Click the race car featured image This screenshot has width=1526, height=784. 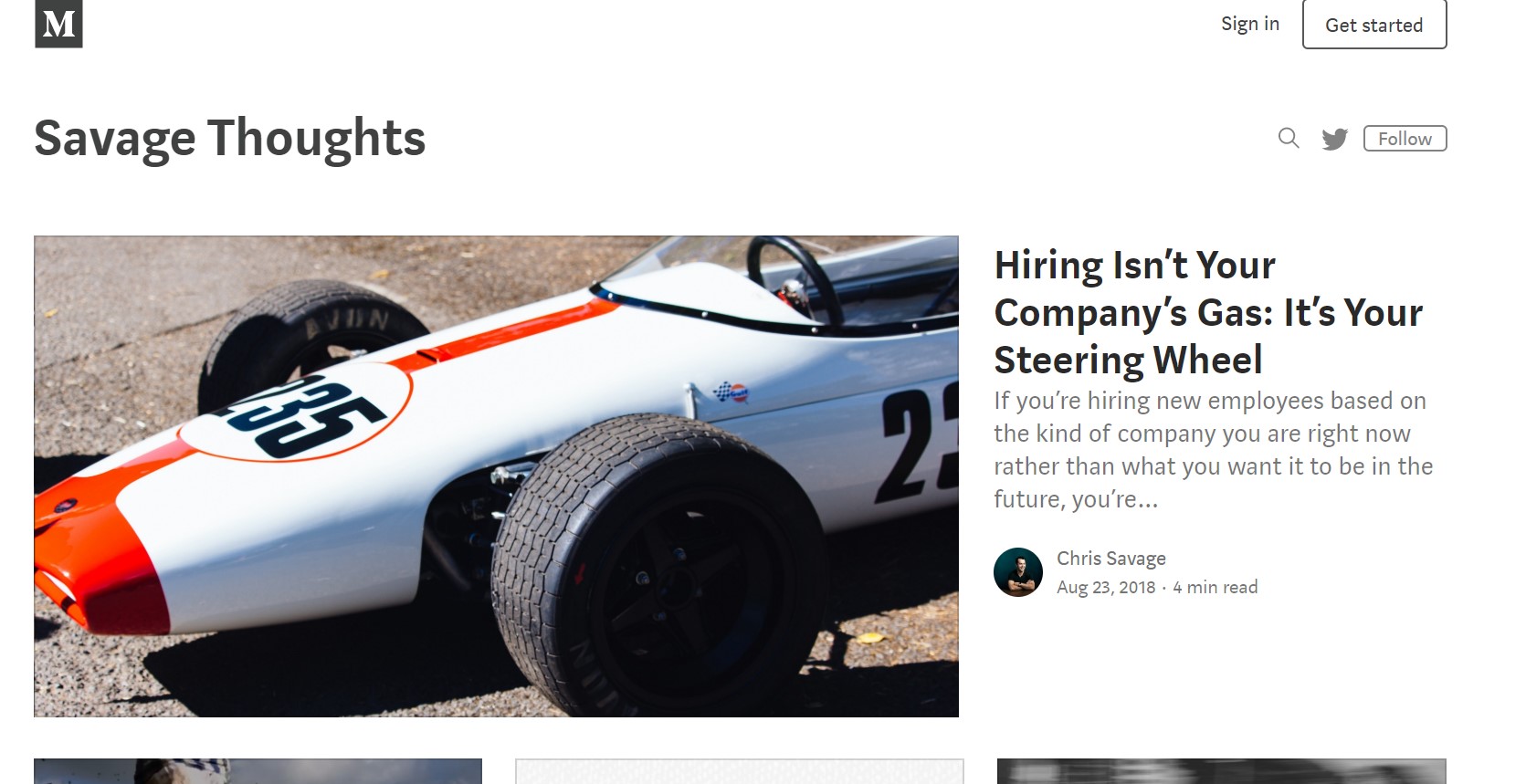tap(496, 476)
